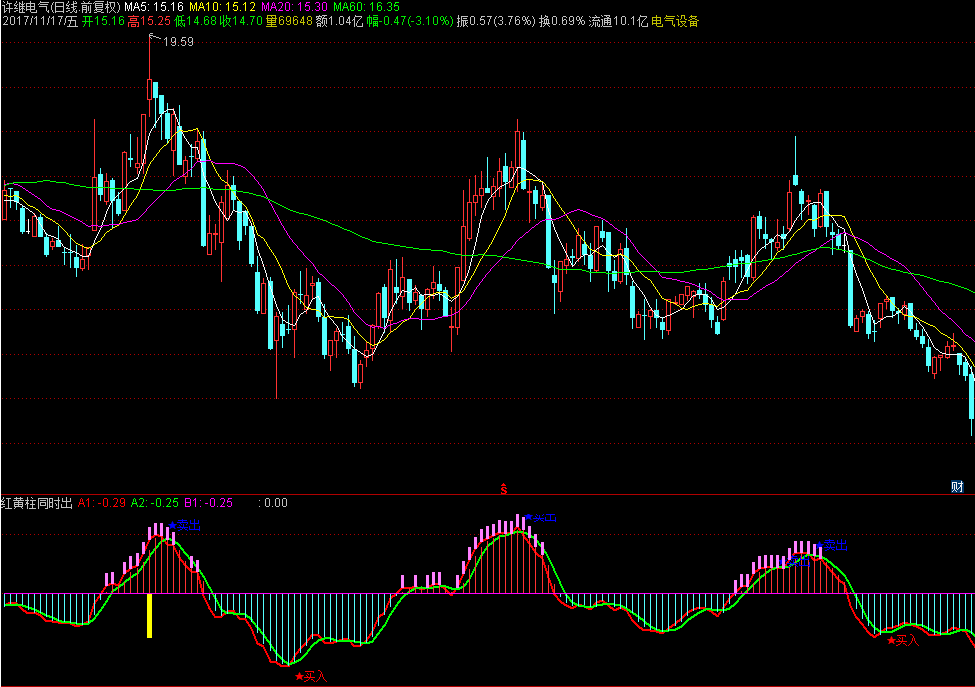Select the A1: -0.29 indicator value

[102, 503]
